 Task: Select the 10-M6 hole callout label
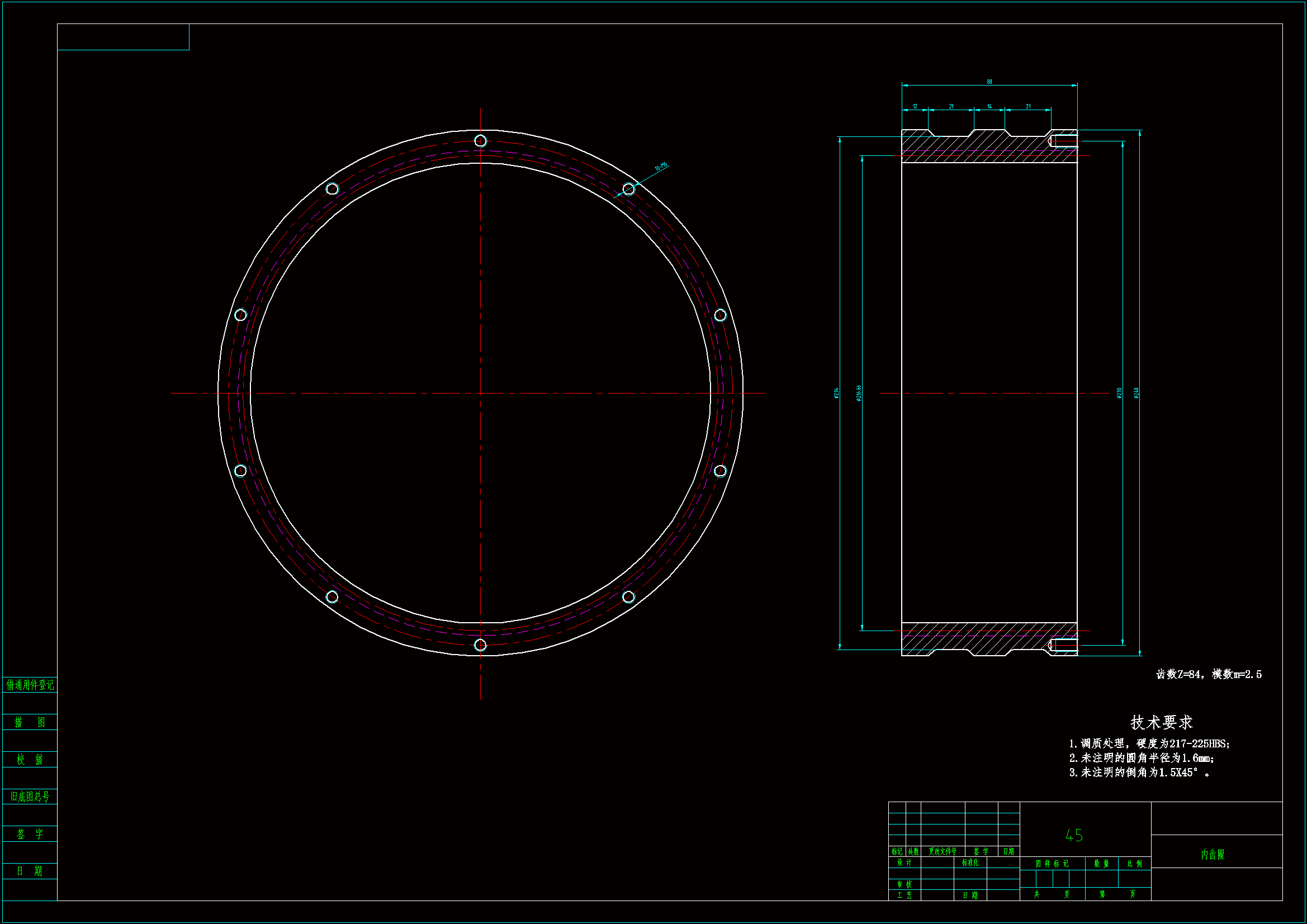click(x=660, y=167)
